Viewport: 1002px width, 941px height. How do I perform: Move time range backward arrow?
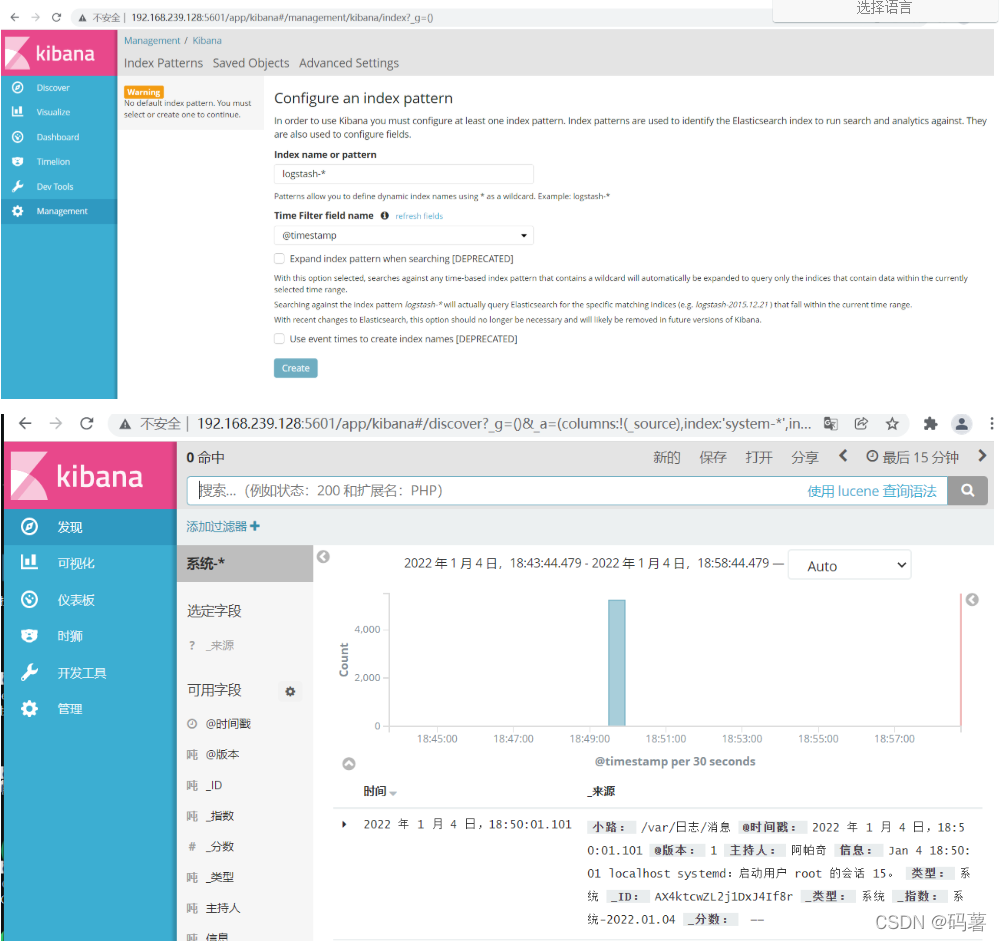coord(843,455)
